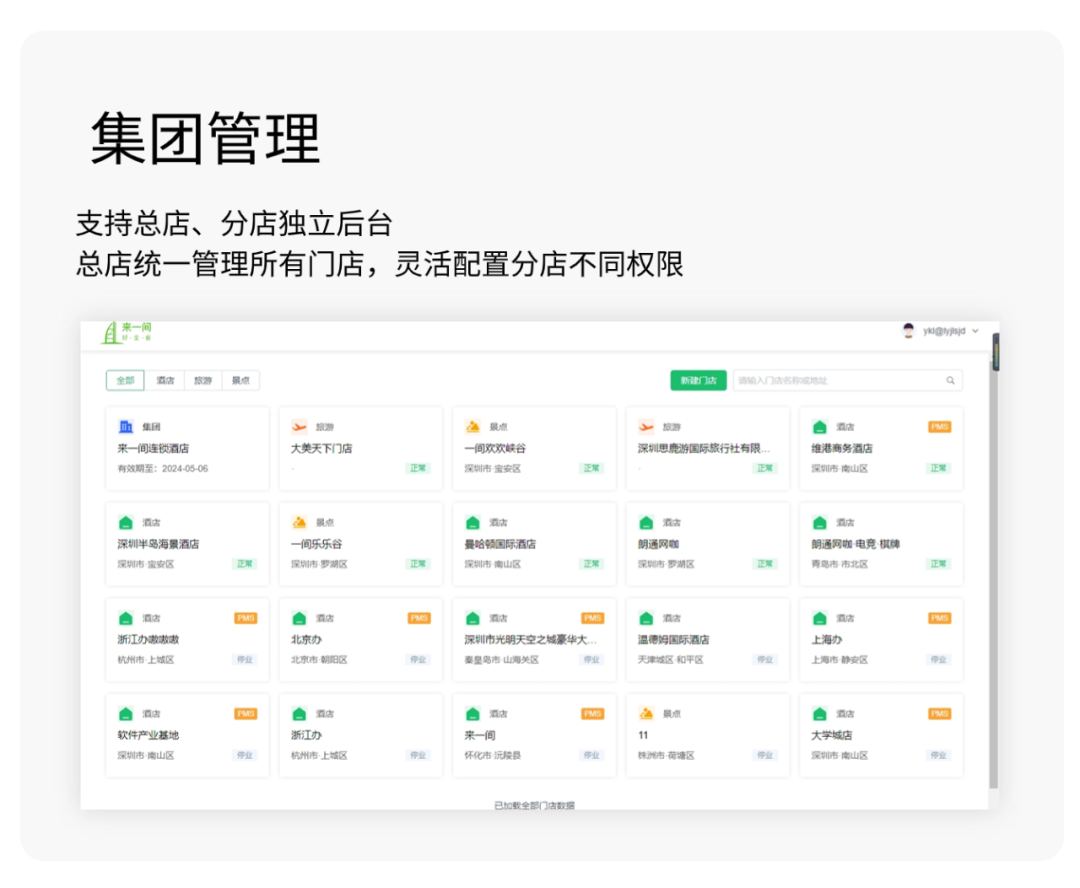This screenshot has height=888, width=1080.
Task: Select the 正常 status tag on 曼哈顿国际酒店
Action: click(592, 564)
